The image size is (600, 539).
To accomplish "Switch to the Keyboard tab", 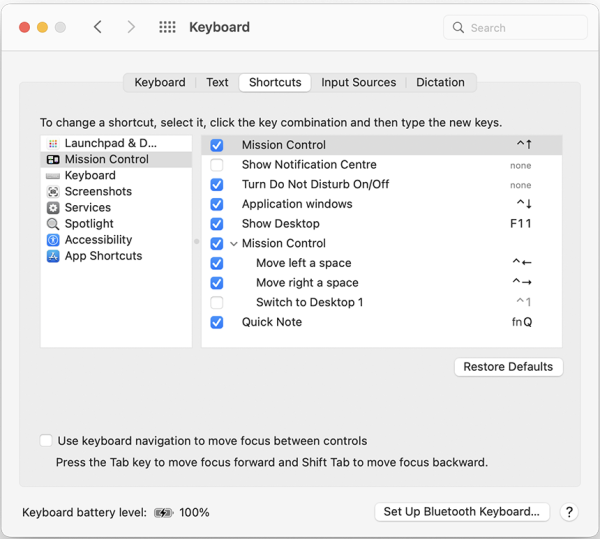I will pyautogui.click(x=160, y=82).
